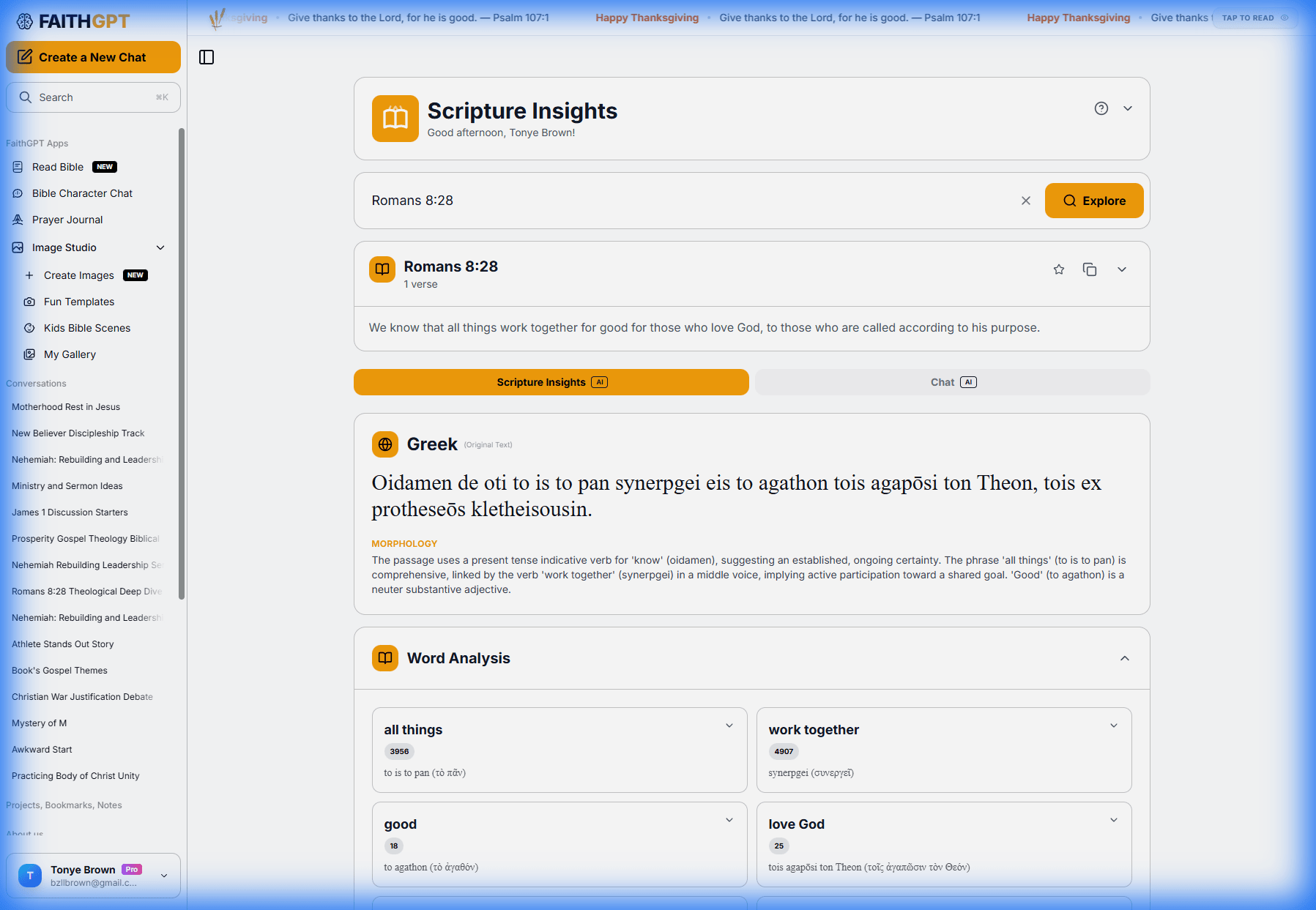Screen dimensions: 1316x910
Task: Switch to the Chat tab
Action: click(953, 382)
